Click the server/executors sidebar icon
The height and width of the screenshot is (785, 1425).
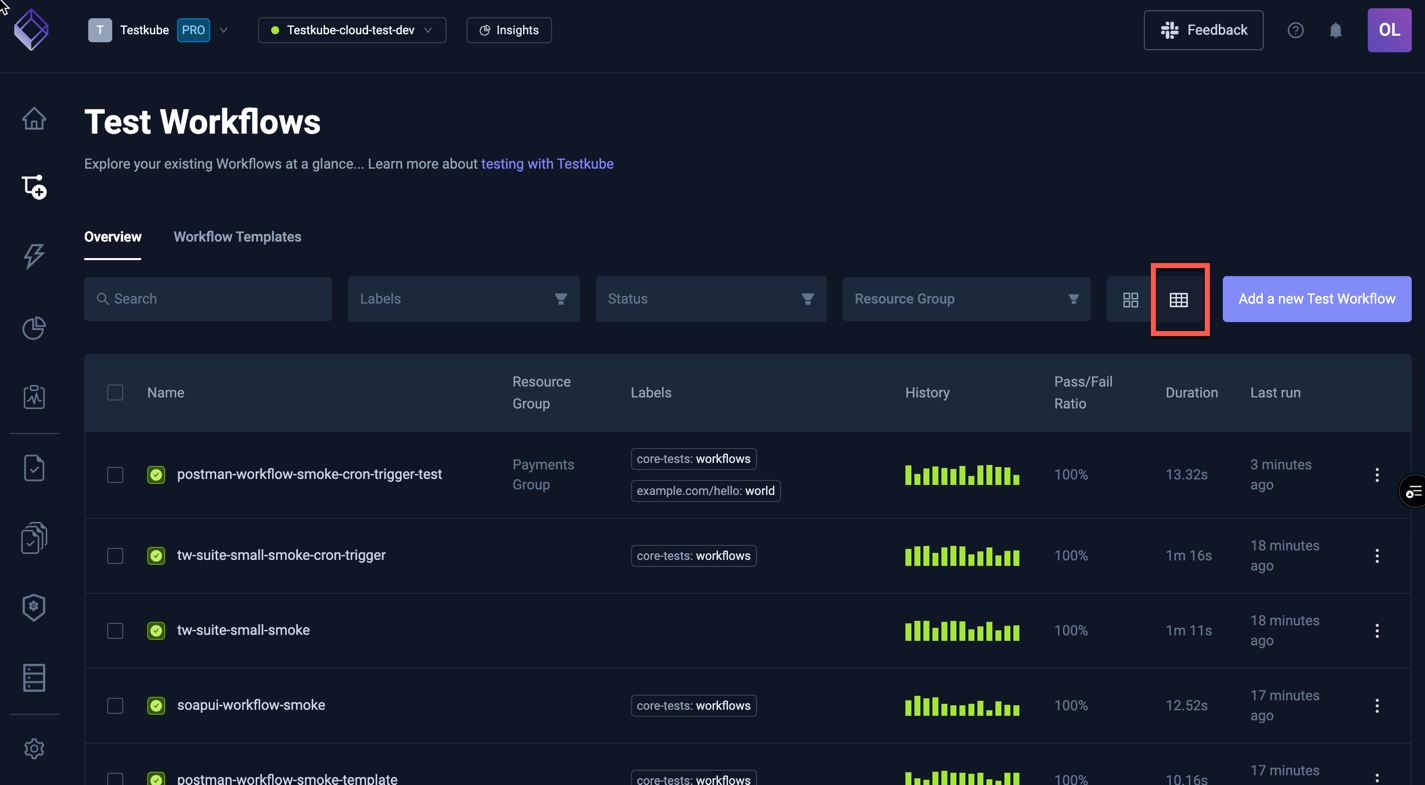(x=34, y=677)
